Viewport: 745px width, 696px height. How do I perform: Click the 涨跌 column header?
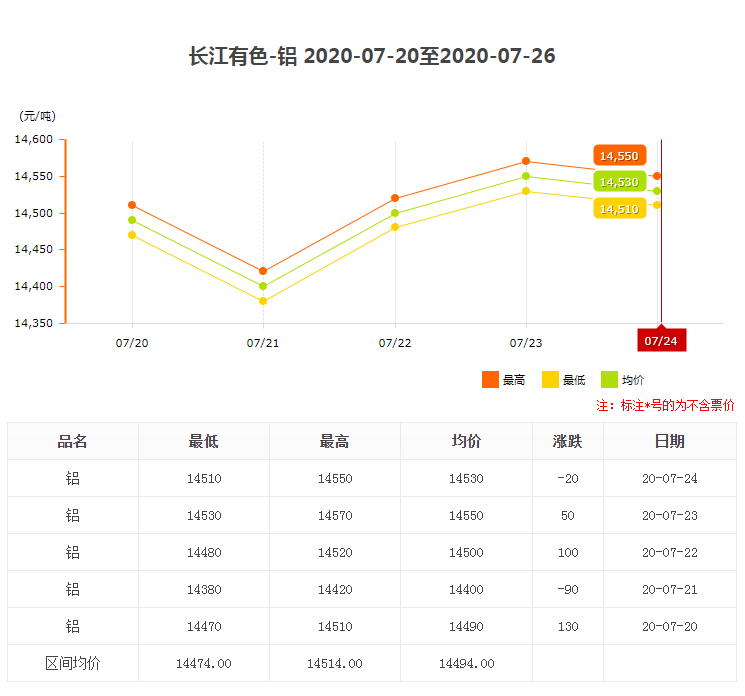coord(567,441)
